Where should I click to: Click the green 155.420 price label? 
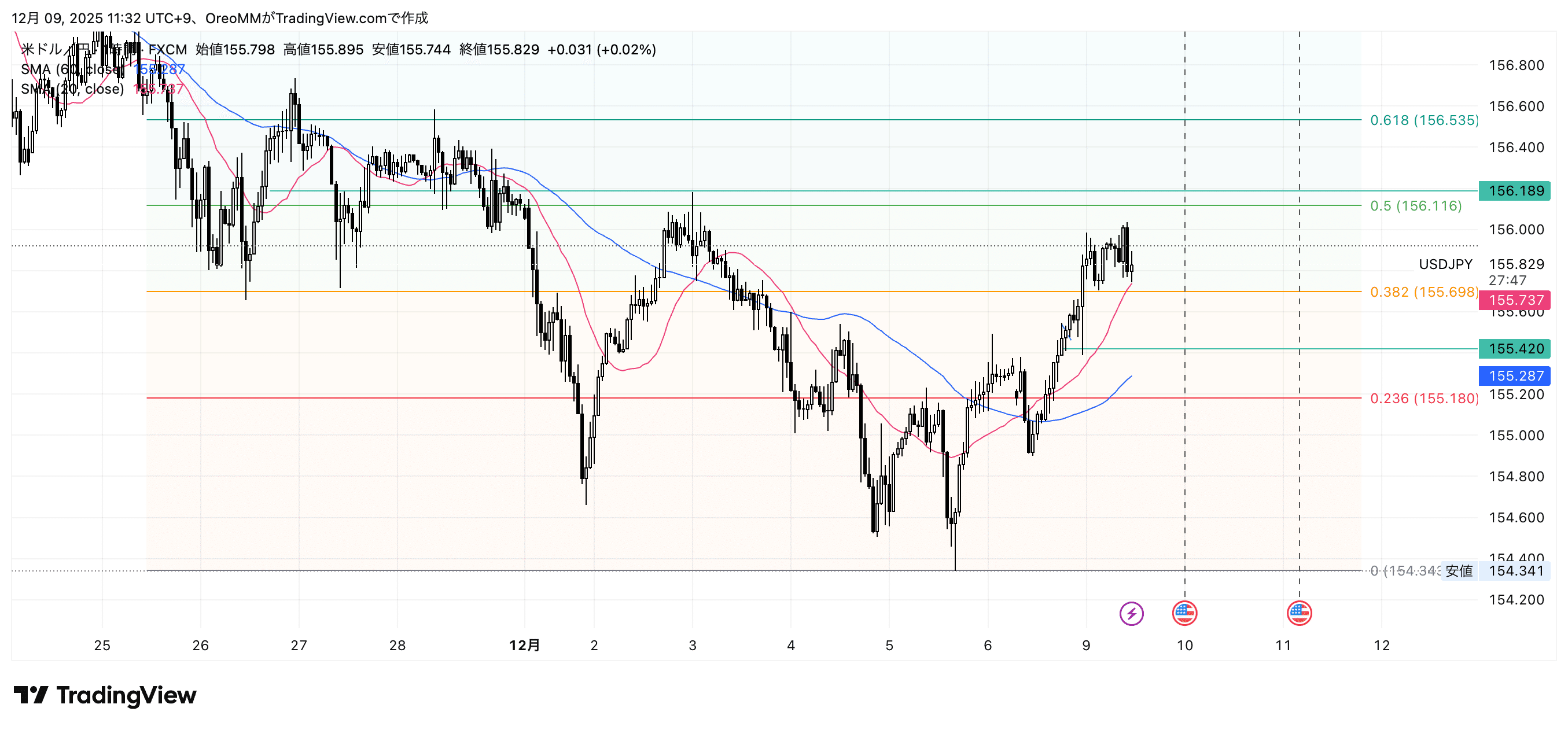coord(1514,349)
